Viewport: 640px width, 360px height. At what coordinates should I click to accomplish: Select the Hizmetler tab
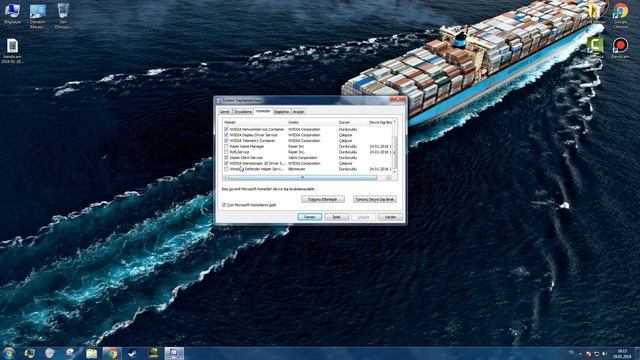point(263,111)
